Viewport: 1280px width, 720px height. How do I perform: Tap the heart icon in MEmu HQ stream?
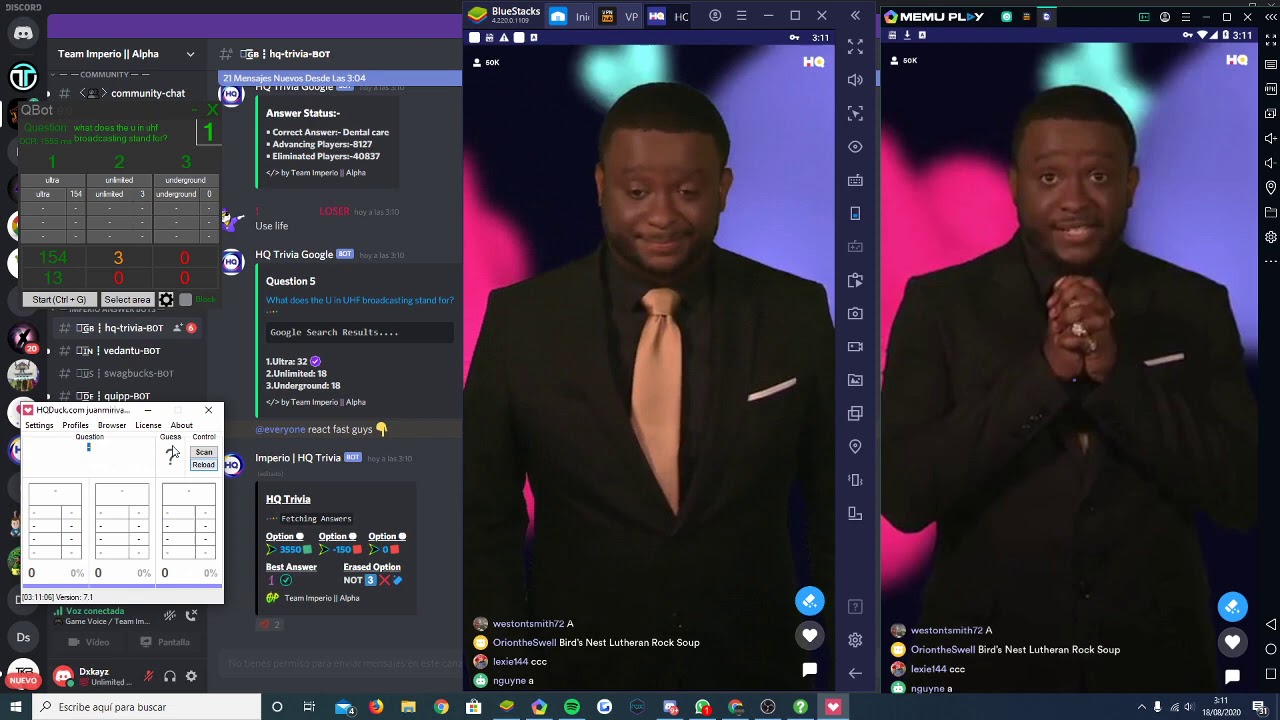point(1232,642)
